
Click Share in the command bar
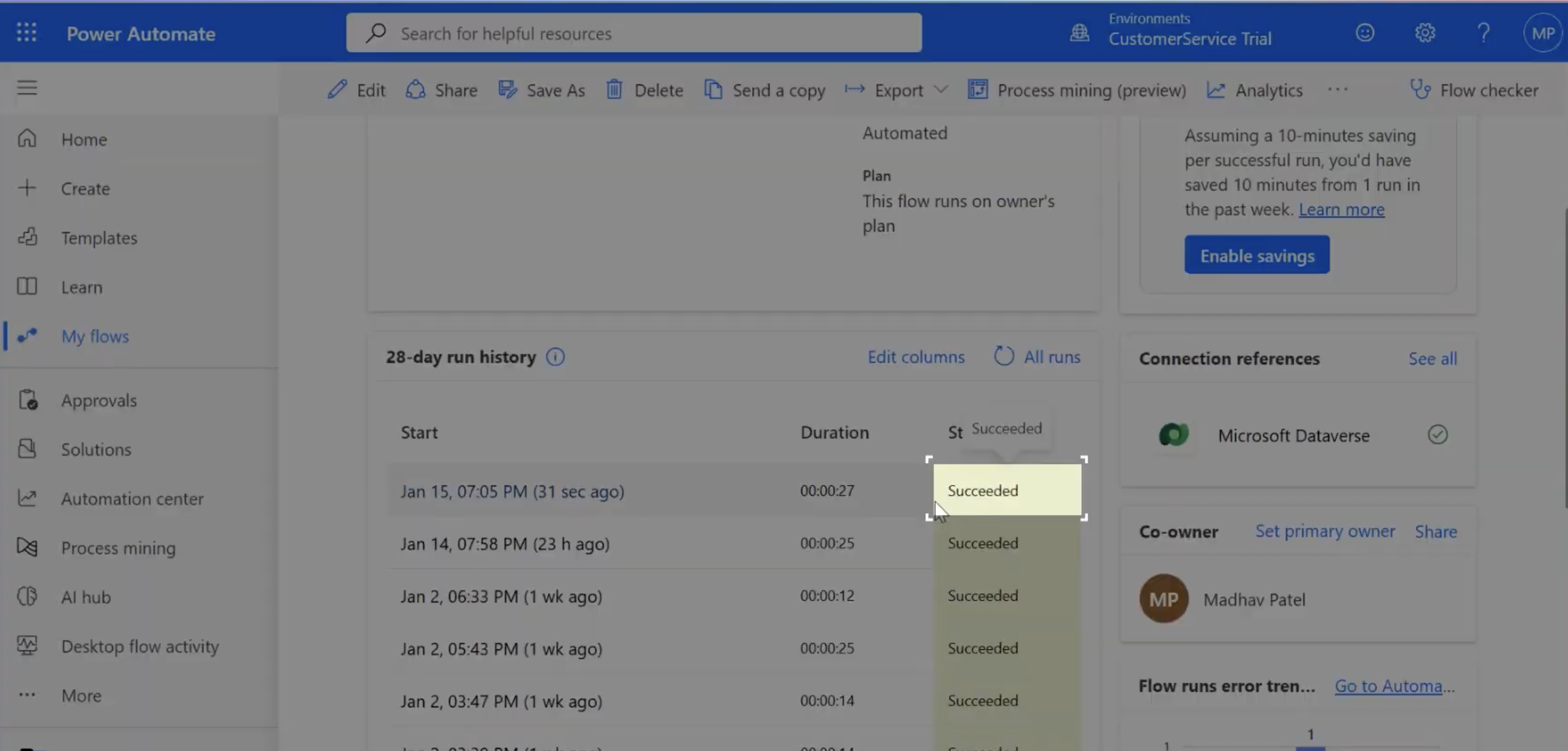[442, 90]
